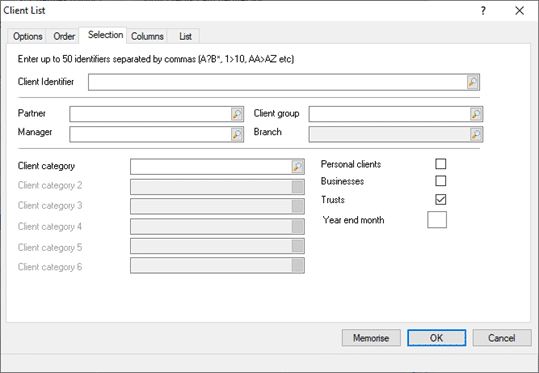Click the 'Trusts' label text
This screenshot has height=373, width=539.
click(333, 200)
